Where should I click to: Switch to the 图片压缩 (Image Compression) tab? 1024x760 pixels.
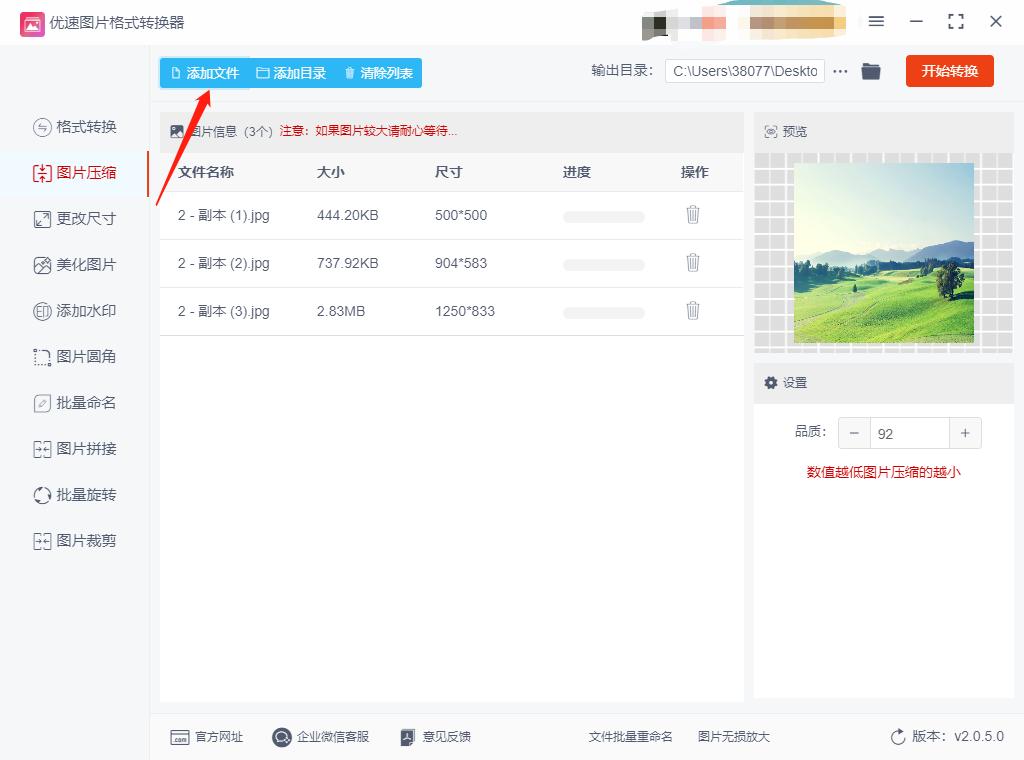click(x=75, y=172)
